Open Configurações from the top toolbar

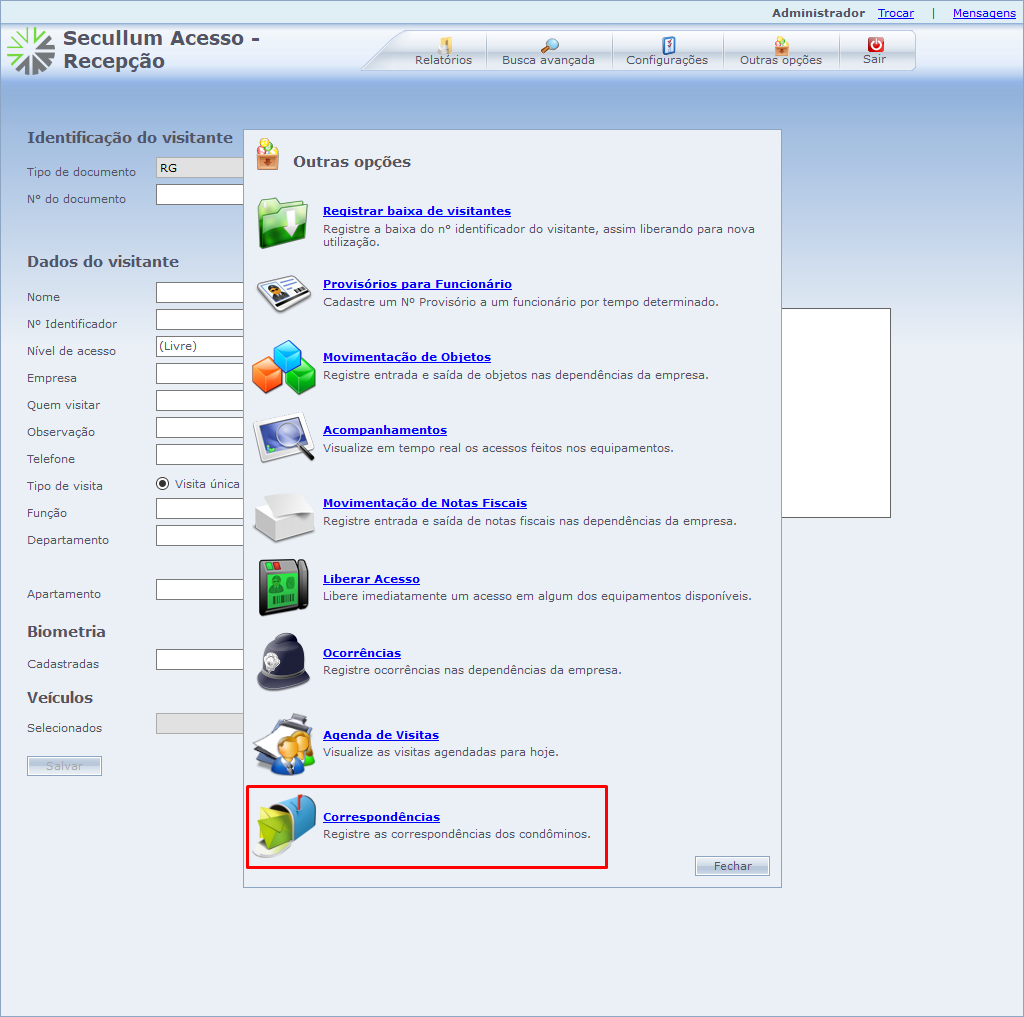(x=667, y=51)
